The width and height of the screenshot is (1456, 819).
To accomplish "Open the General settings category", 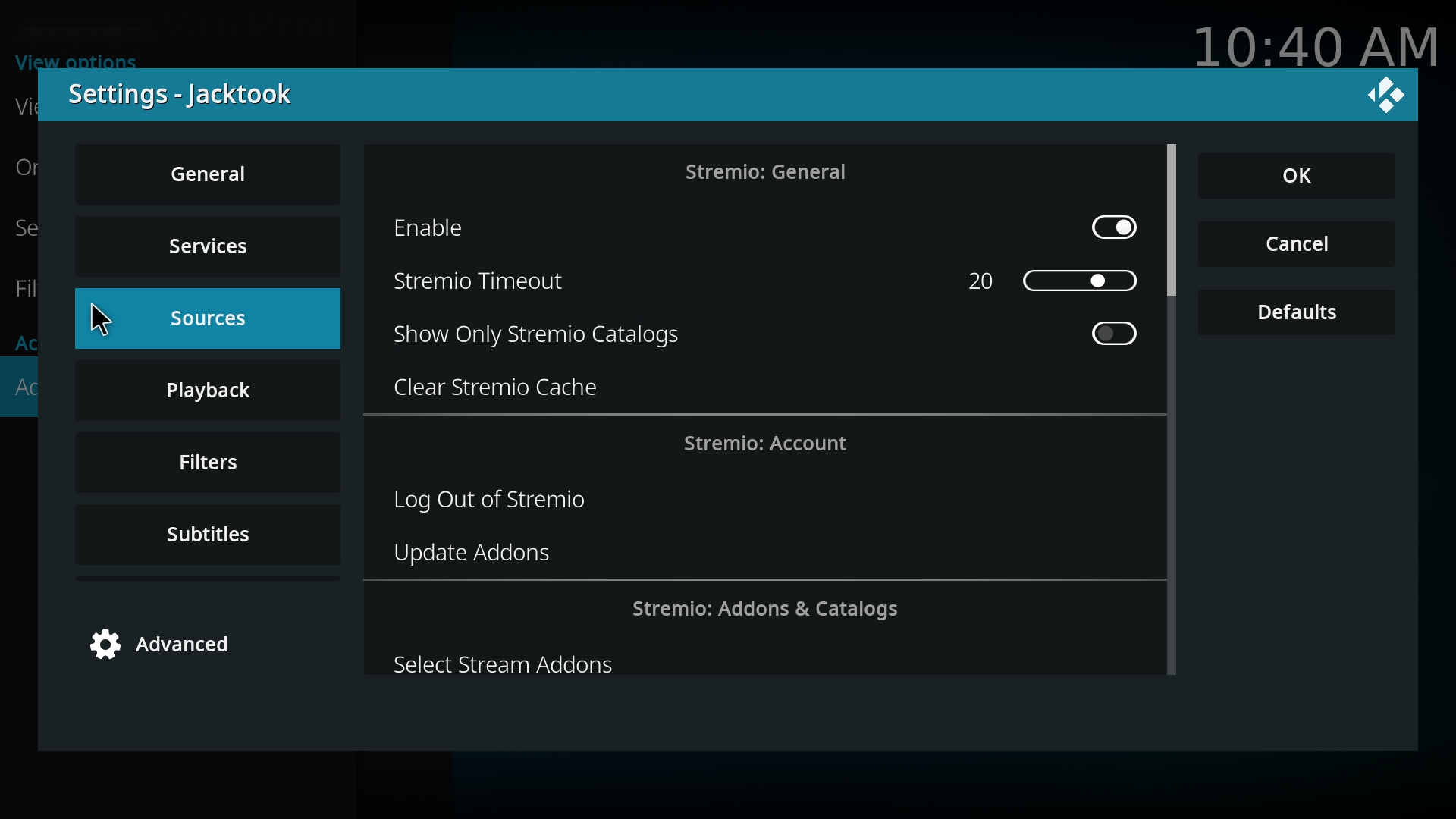I will 208,175.
